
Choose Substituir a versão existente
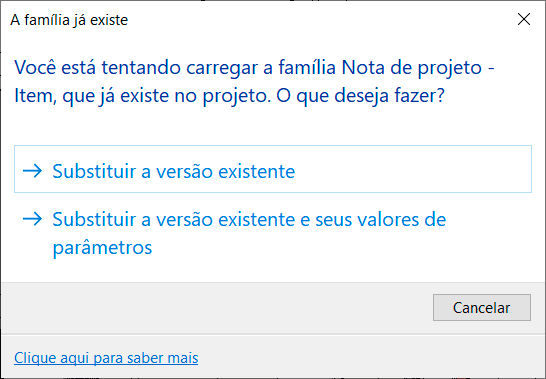(x=273, y=169)
